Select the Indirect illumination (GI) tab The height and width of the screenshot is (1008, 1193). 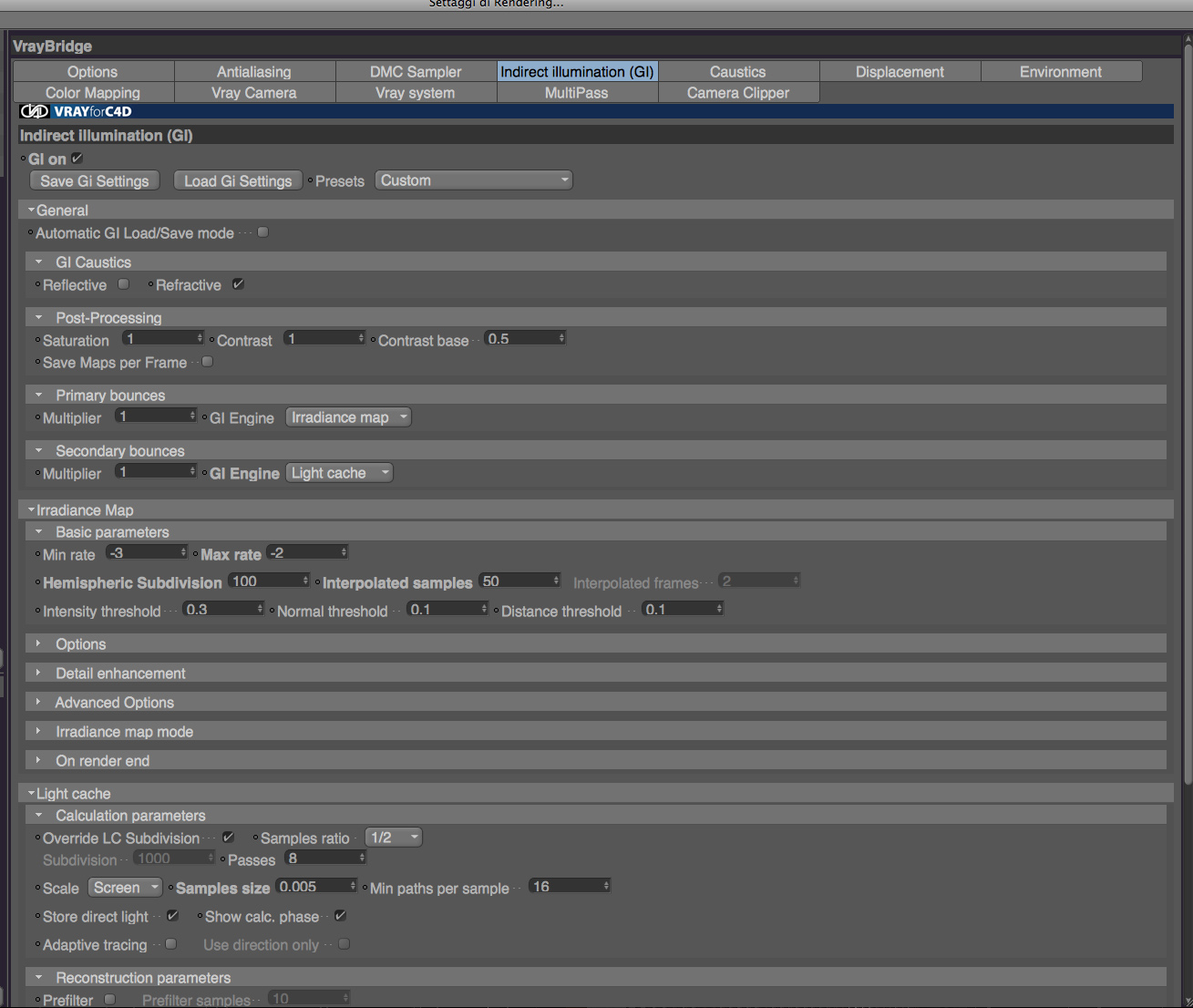577,71
